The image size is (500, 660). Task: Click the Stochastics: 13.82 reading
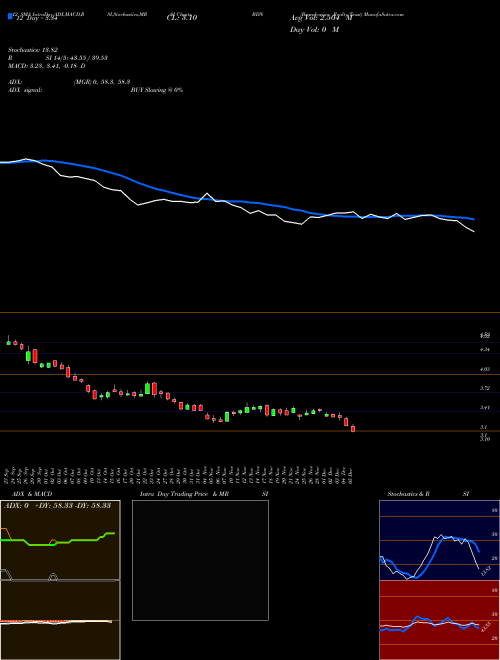point(33,50)
